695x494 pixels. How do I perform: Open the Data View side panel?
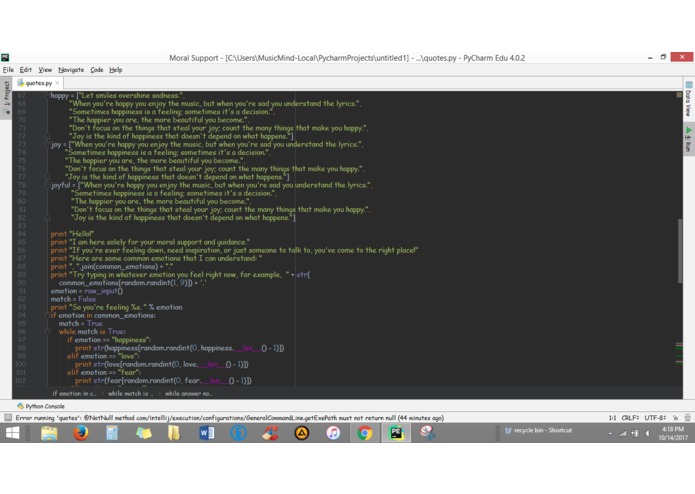688,100
